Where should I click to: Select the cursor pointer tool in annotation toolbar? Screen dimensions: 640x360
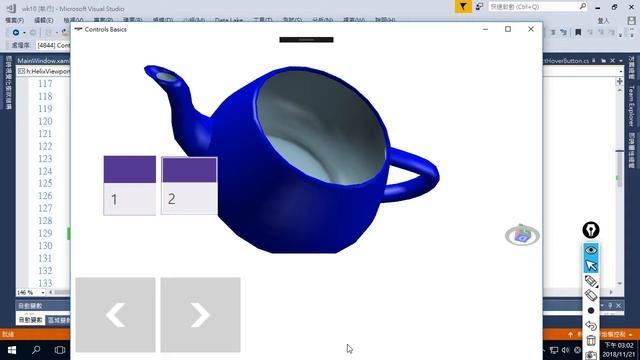pyautogui.click(x=591, y=266)
